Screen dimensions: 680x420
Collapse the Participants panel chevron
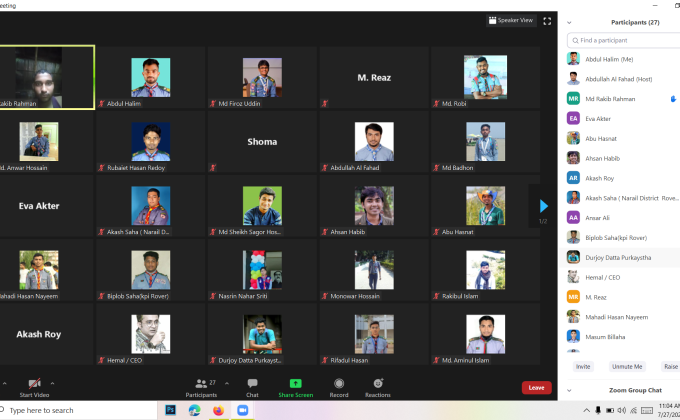pyautogui.click(x=569, y=23)
